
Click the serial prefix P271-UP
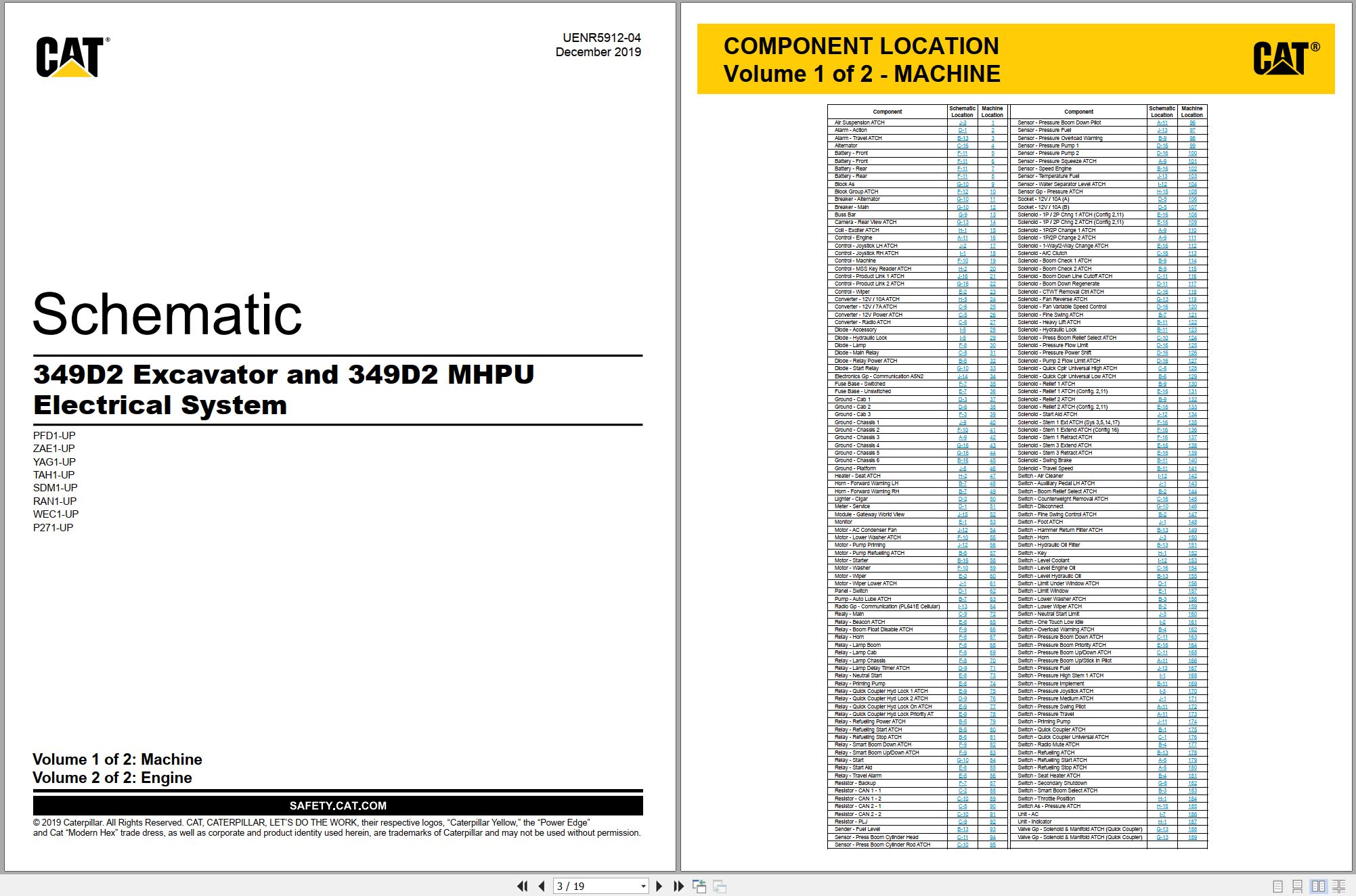53,528
